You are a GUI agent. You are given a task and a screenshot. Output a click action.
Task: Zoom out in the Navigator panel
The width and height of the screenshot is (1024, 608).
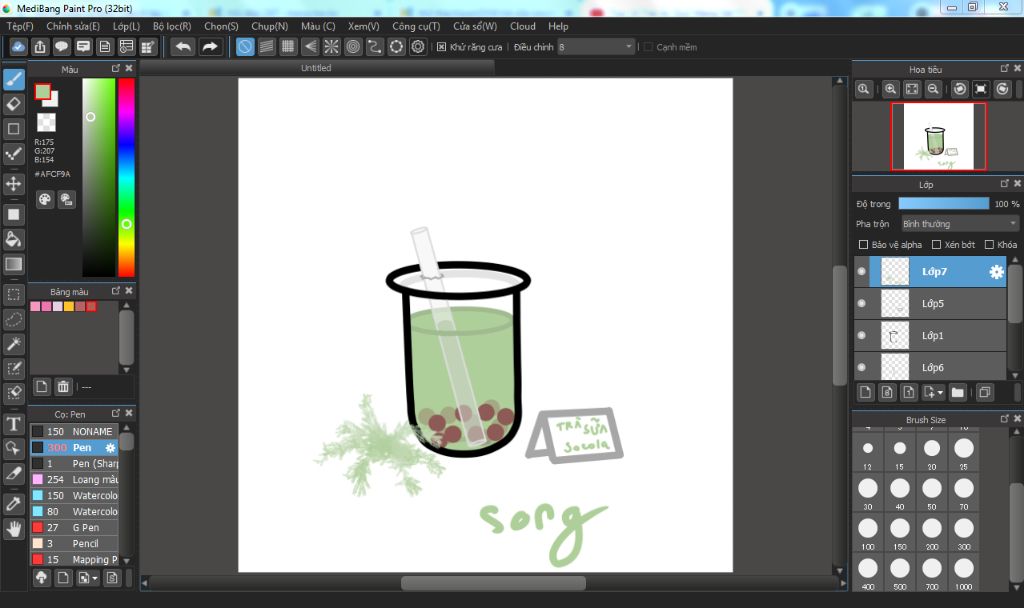pyautogui.click(x=933, y=89)
